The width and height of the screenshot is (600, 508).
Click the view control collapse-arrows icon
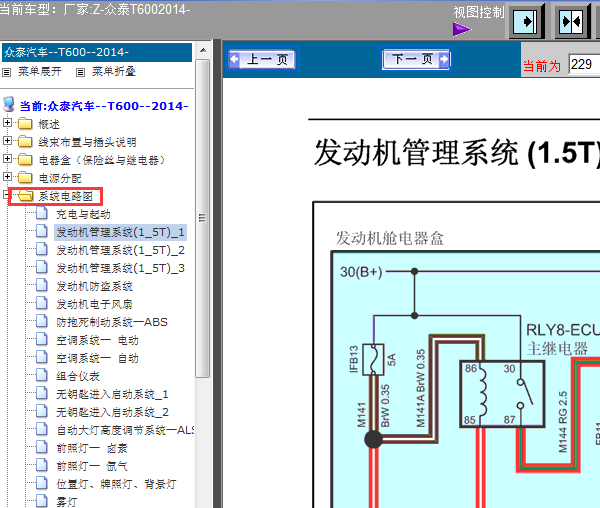(571, 22)
